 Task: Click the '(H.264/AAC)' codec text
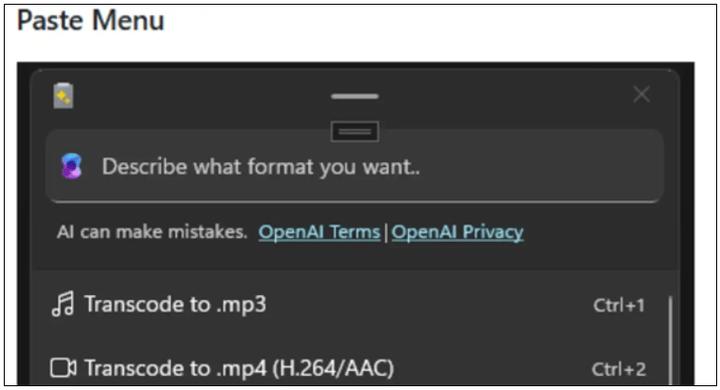[333, 368]
